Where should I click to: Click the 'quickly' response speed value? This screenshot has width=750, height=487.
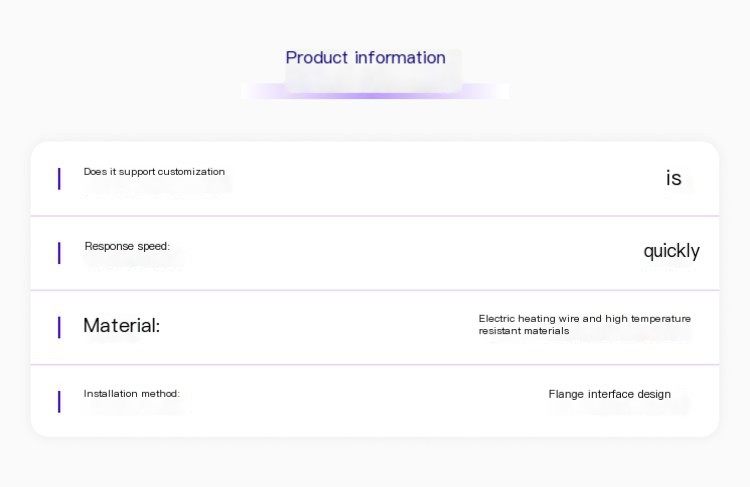click(x=672, y=251)
